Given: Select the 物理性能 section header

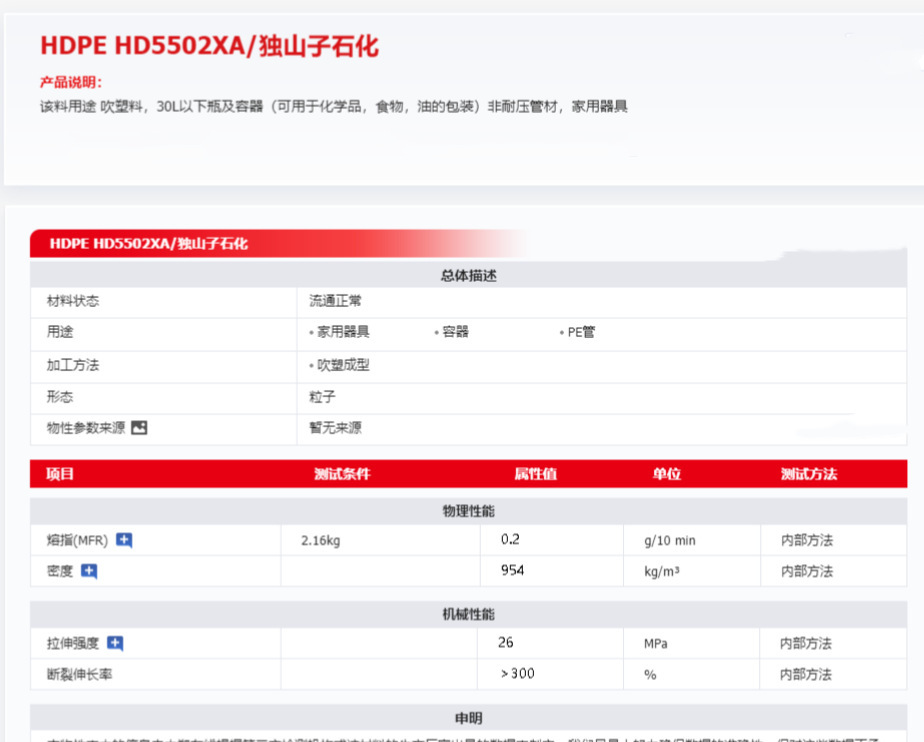Looking at the screenshot, I should [x=468, y=511].
